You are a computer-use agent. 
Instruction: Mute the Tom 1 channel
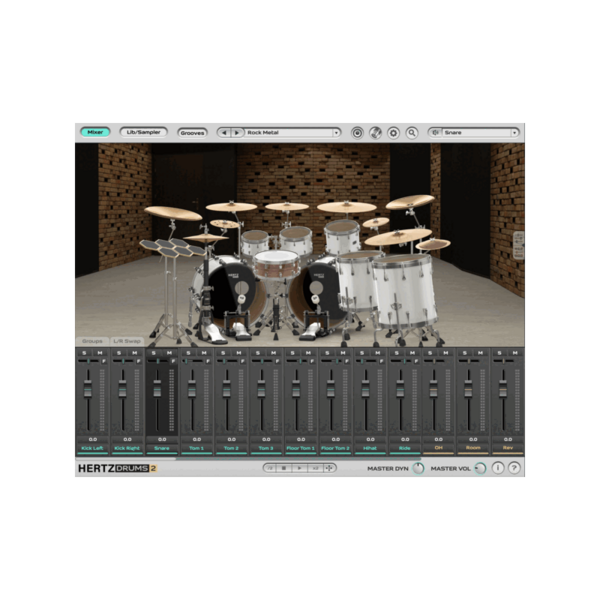click(204, 353)
